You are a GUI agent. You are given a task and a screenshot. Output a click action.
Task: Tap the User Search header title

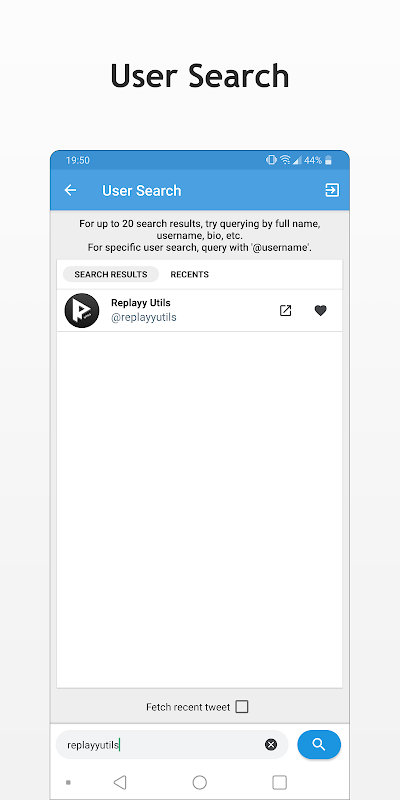(x=142, y=190)
